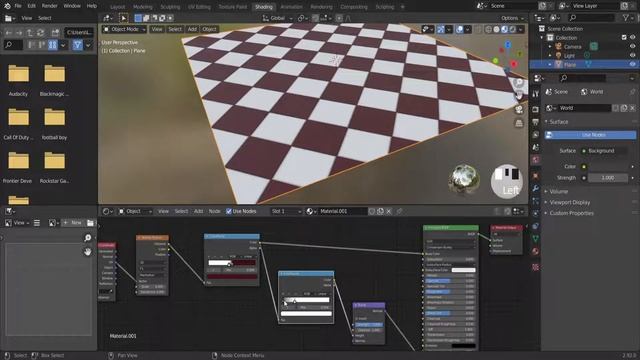Open Global transform orientation dropdown
640x360 pixels.
pos(278,18)
